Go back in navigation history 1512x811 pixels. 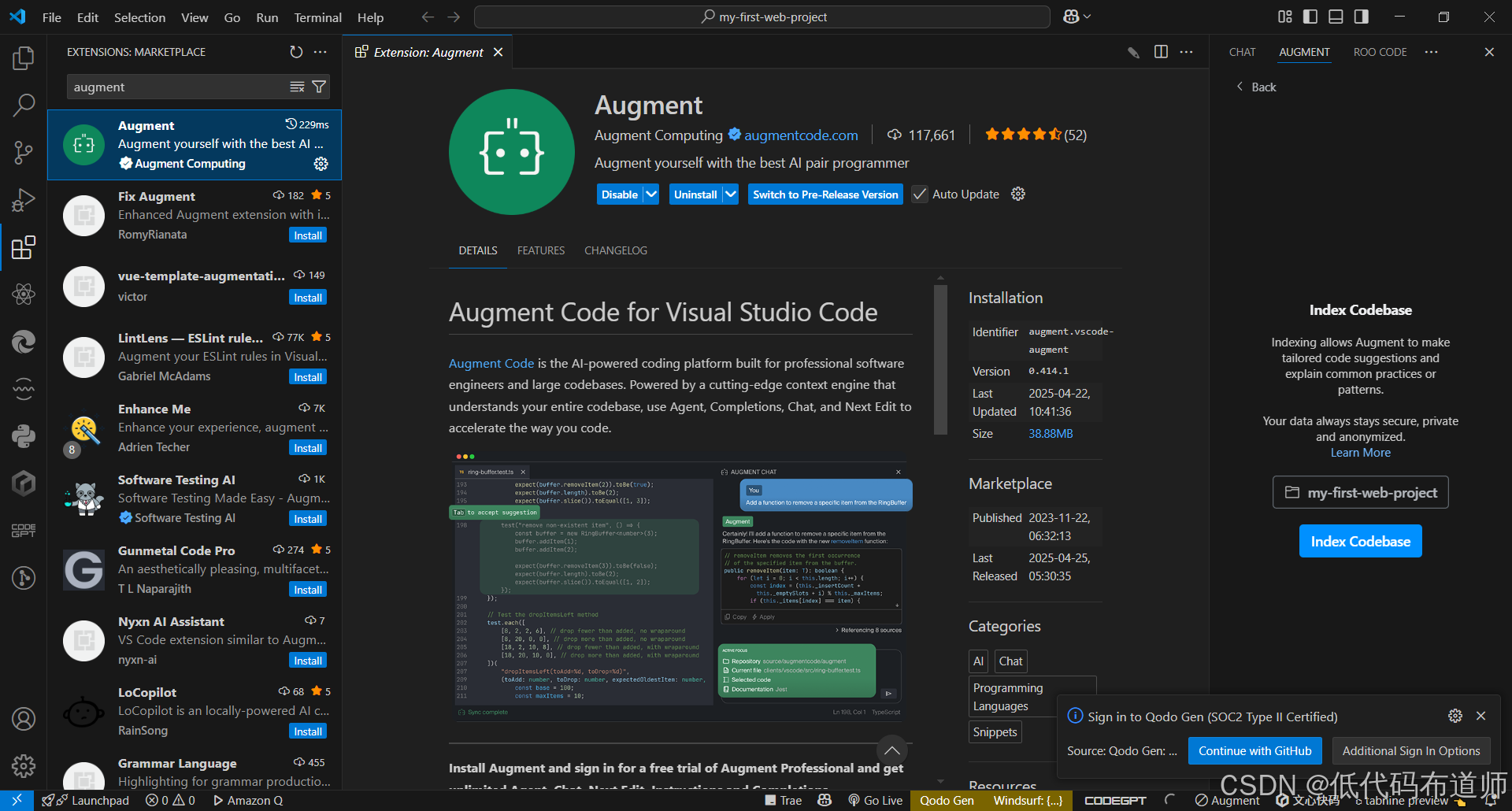tap(428, 17)
